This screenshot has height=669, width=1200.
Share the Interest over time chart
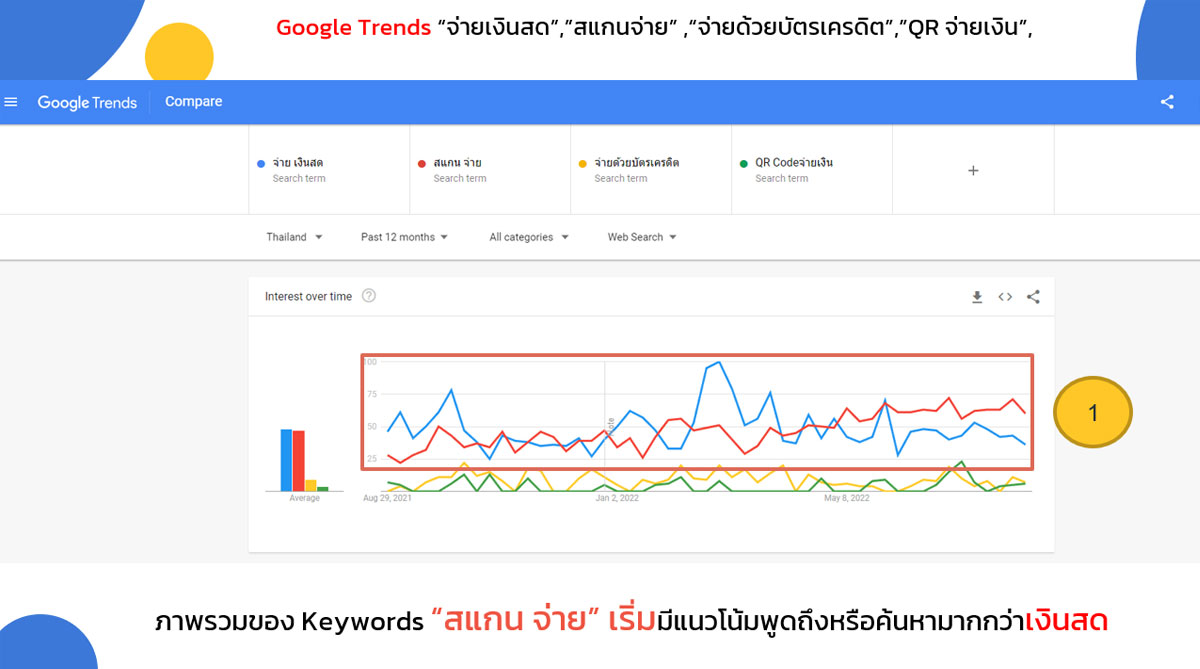coord(1033,297)
